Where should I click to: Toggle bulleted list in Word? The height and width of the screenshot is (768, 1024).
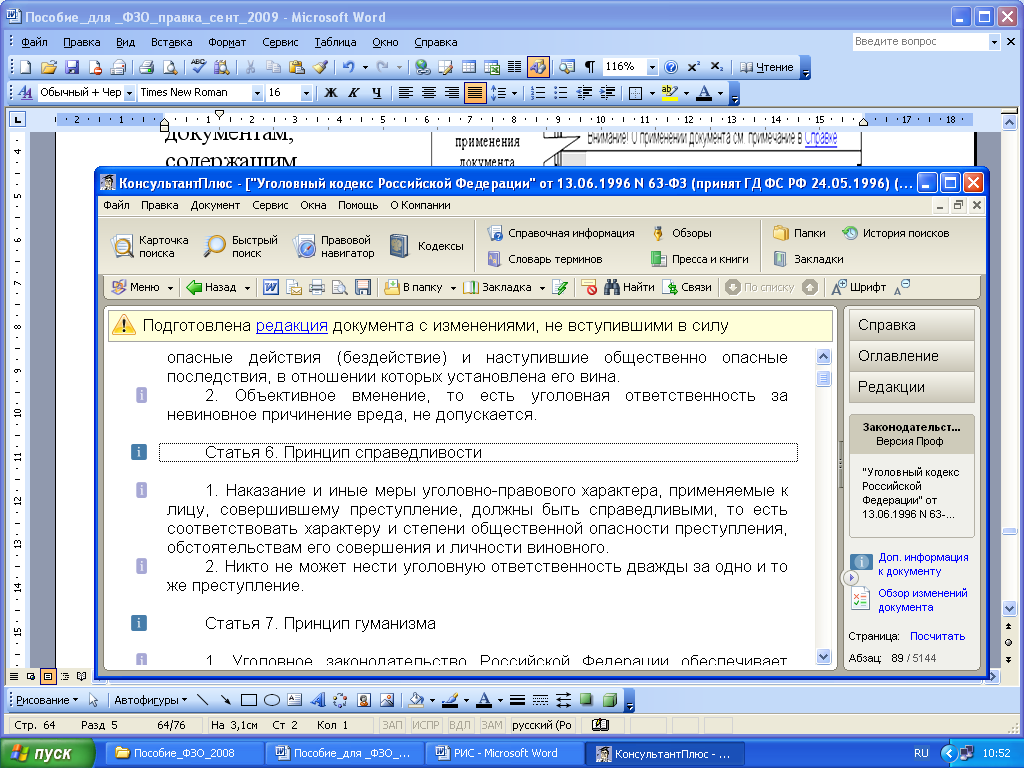(x=560, y=93)
